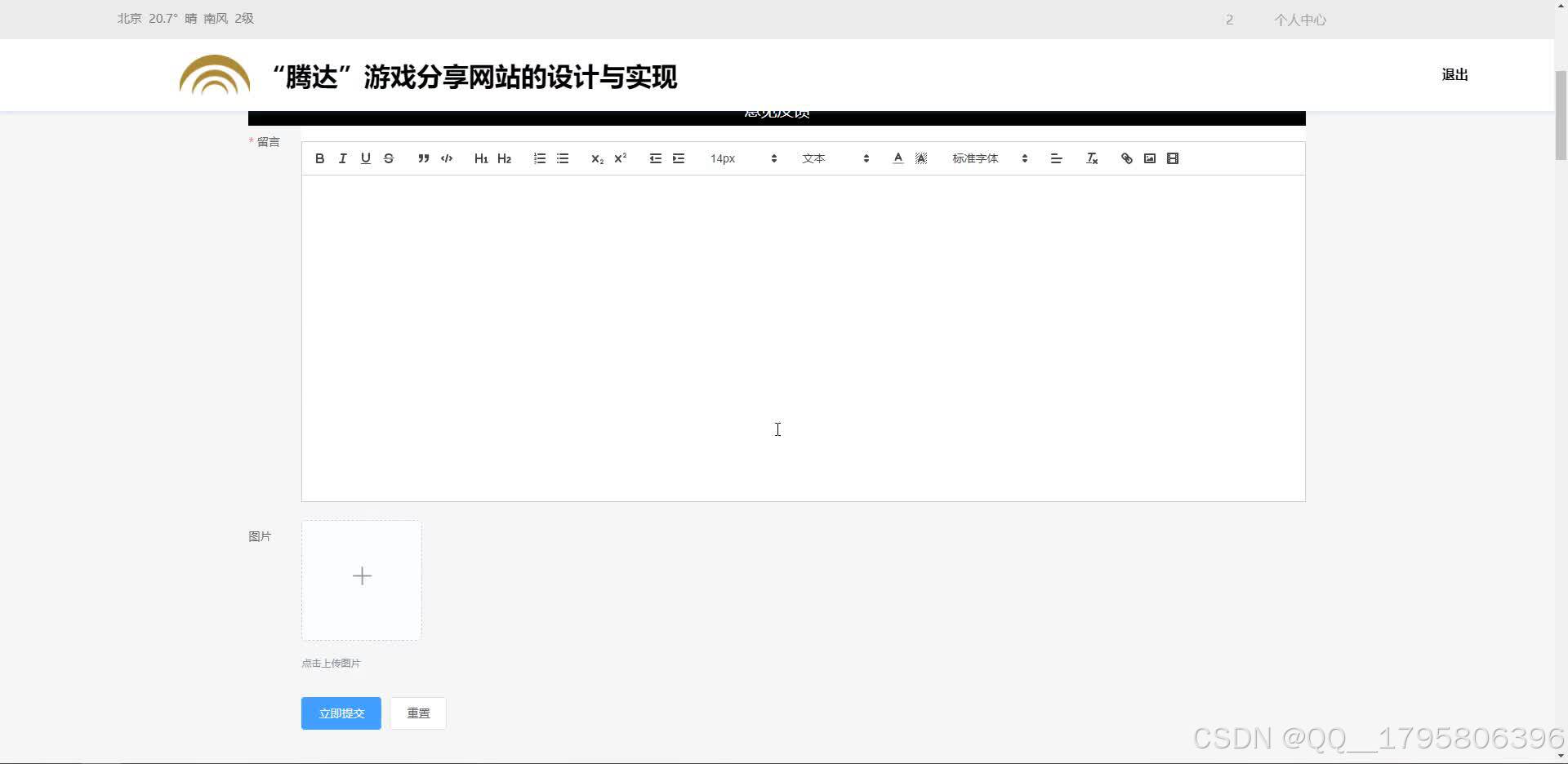The image size is (1568, 764).
Task: Insert a blockquote
Action: [423, 158]
